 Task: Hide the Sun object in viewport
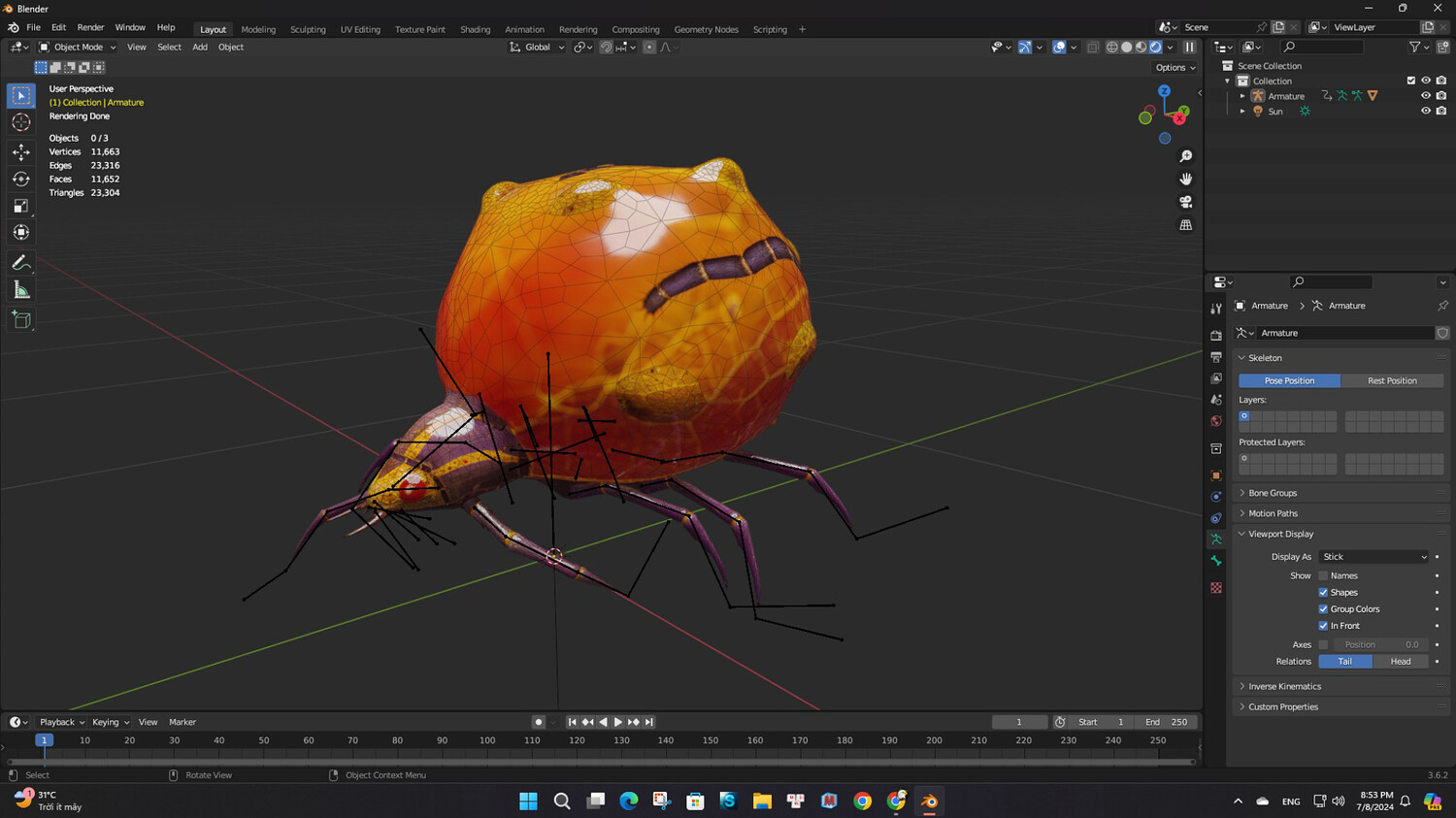(1425, 112)
